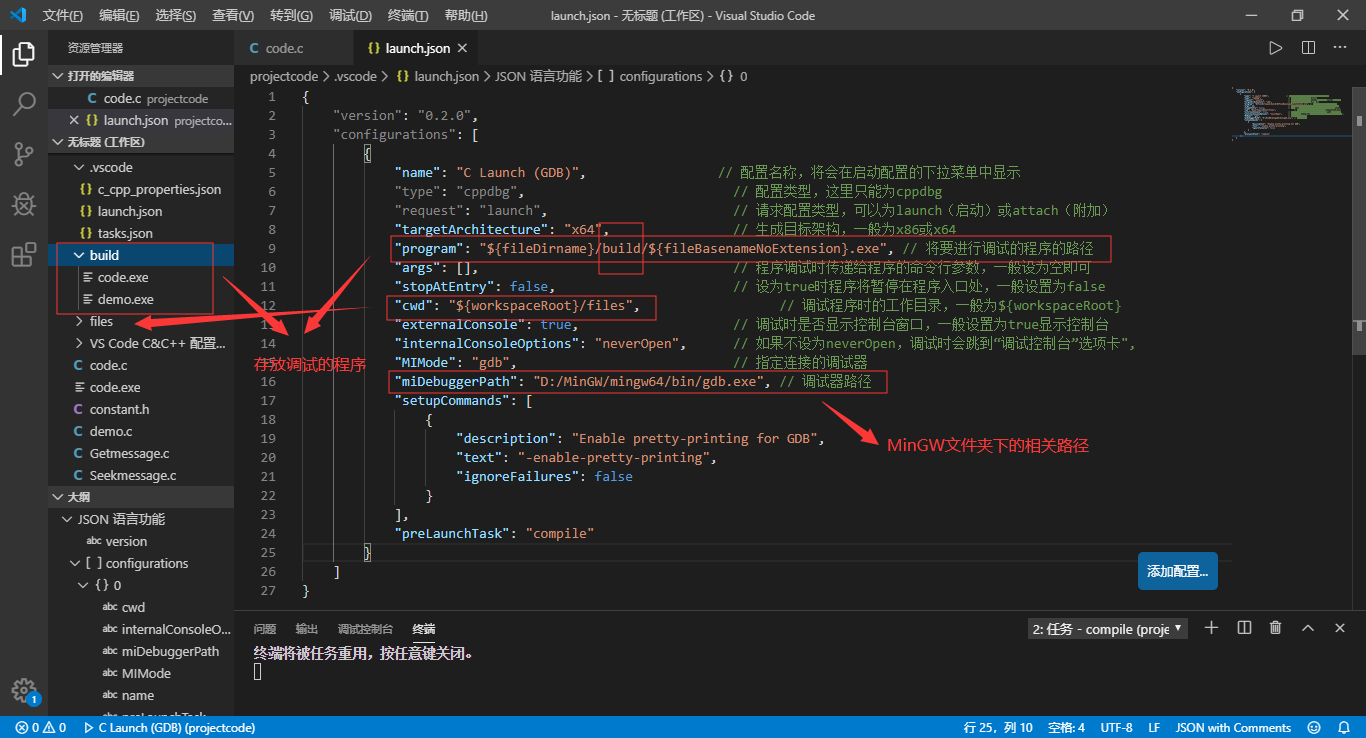The image size is (1366, 738).
Task: Change JSON with Comments language mode
Action: 1233,728
